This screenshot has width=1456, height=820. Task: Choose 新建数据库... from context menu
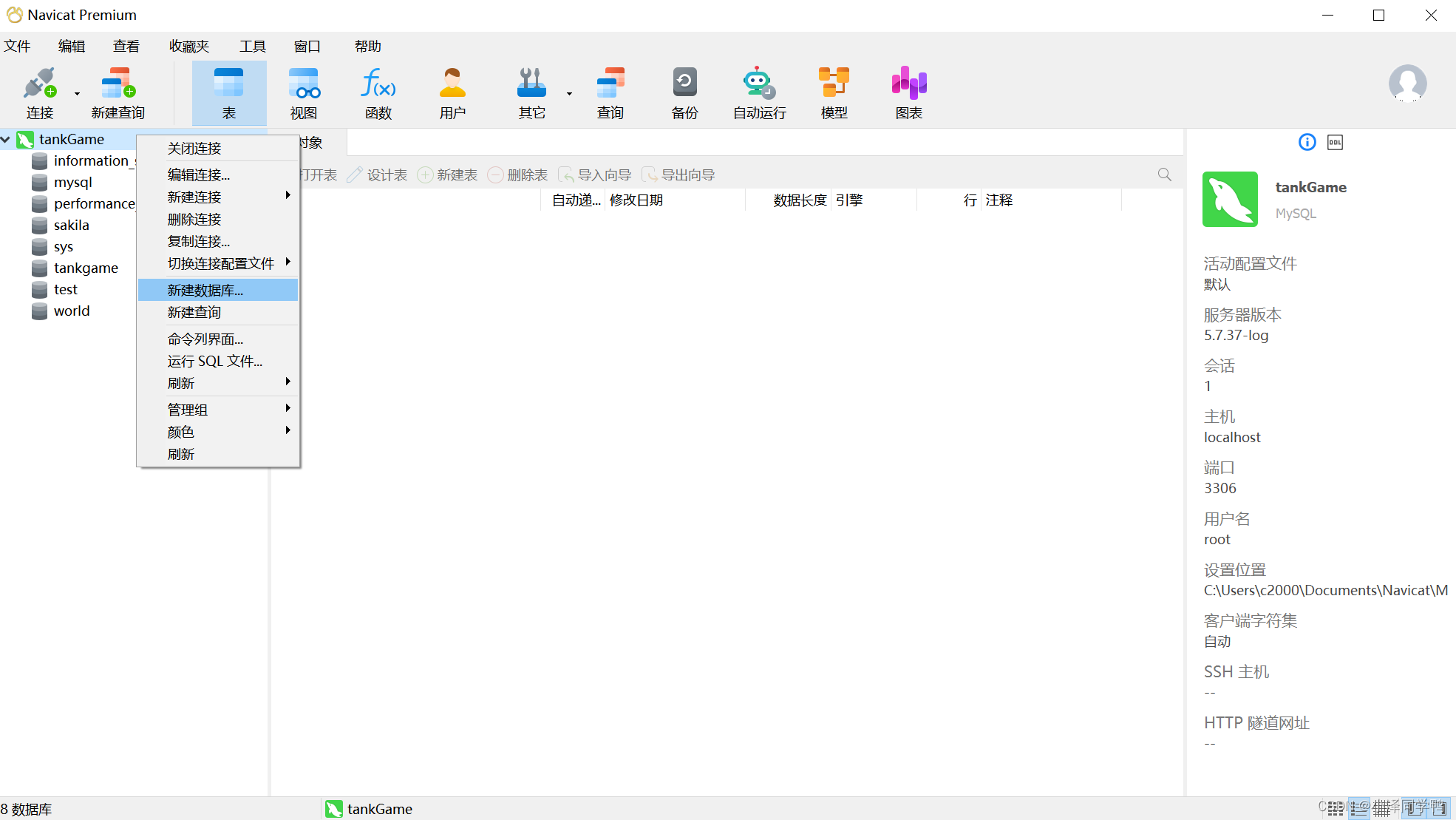tap(205, 290)
